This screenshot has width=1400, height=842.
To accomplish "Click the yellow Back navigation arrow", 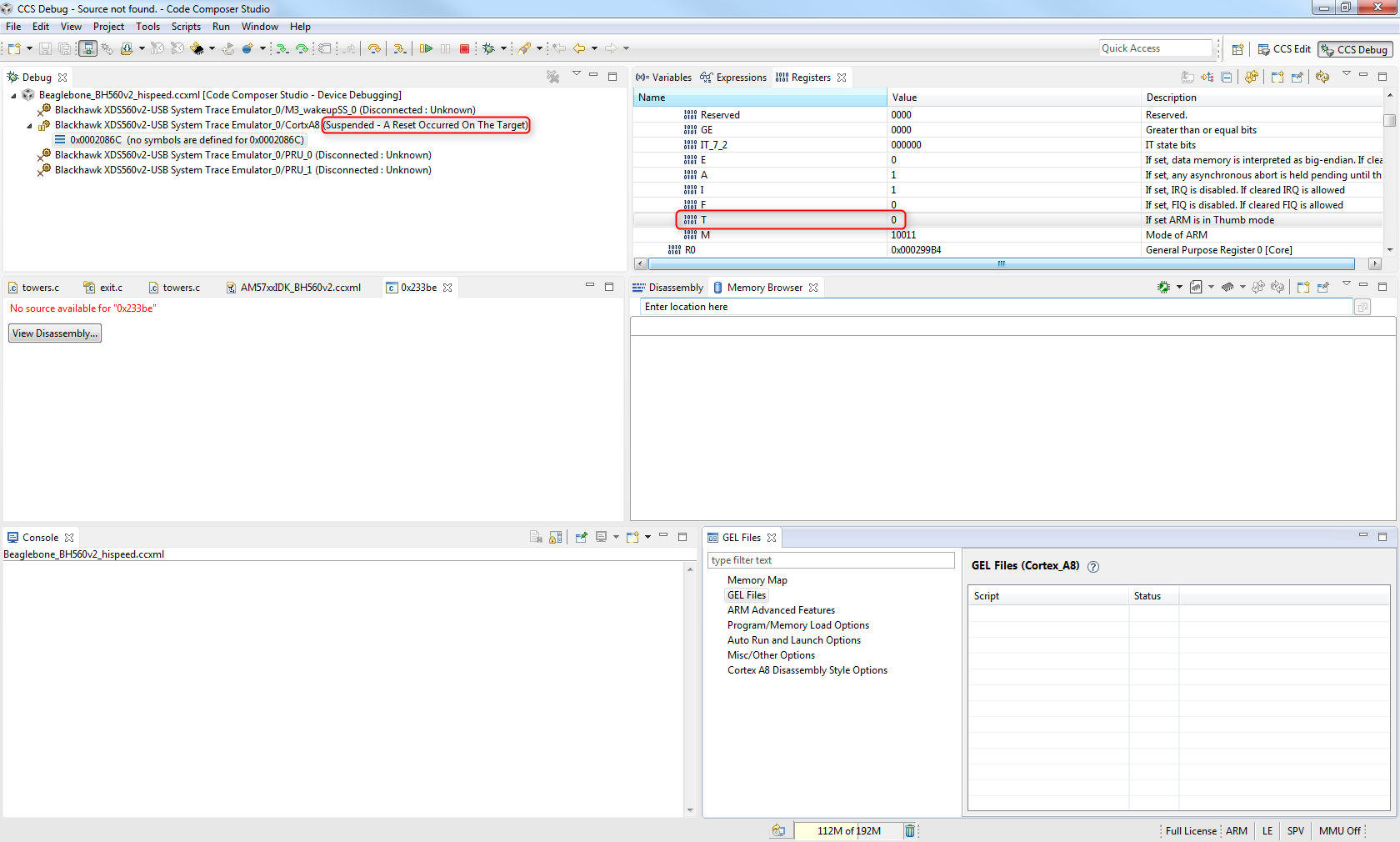I will (579, 49).
